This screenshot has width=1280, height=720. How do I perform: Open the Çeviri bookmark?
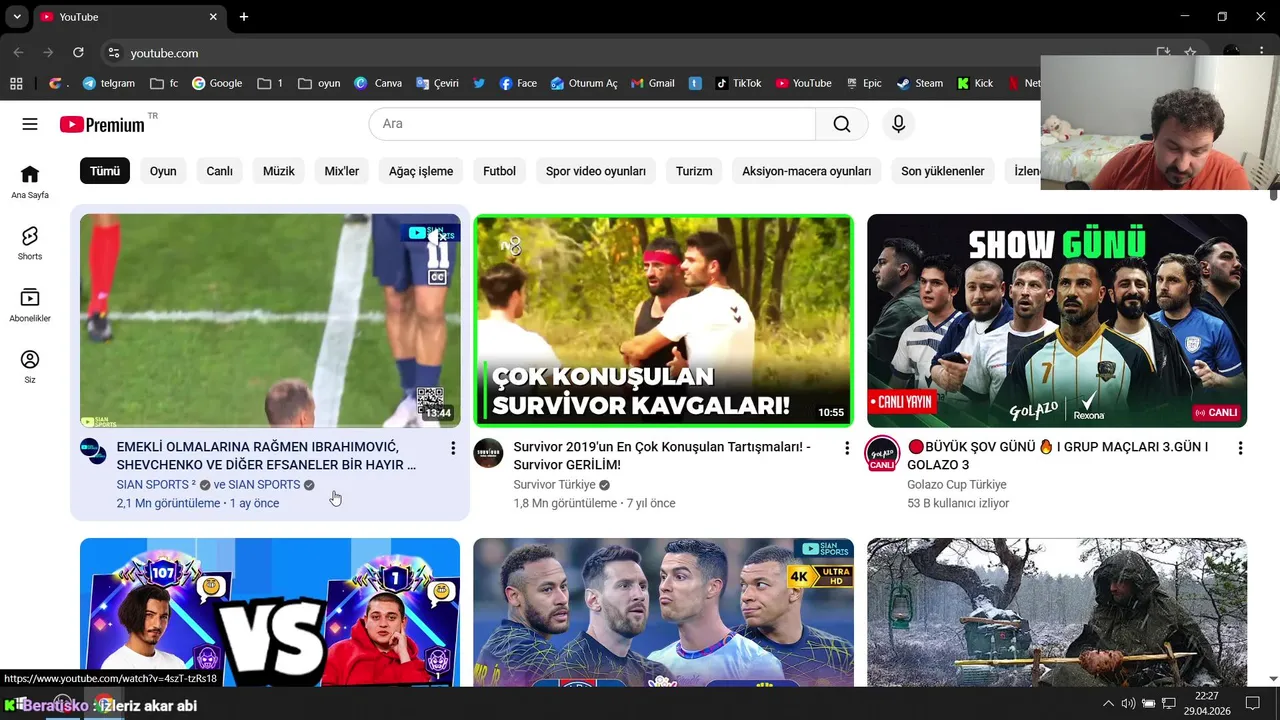(437, 83)
